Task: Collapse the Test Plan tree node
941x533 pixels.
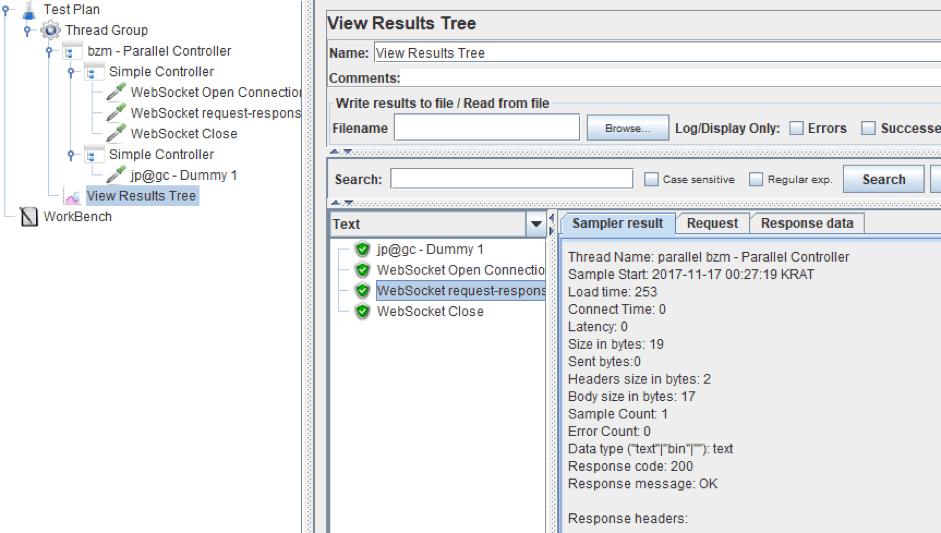Action: 5,10
